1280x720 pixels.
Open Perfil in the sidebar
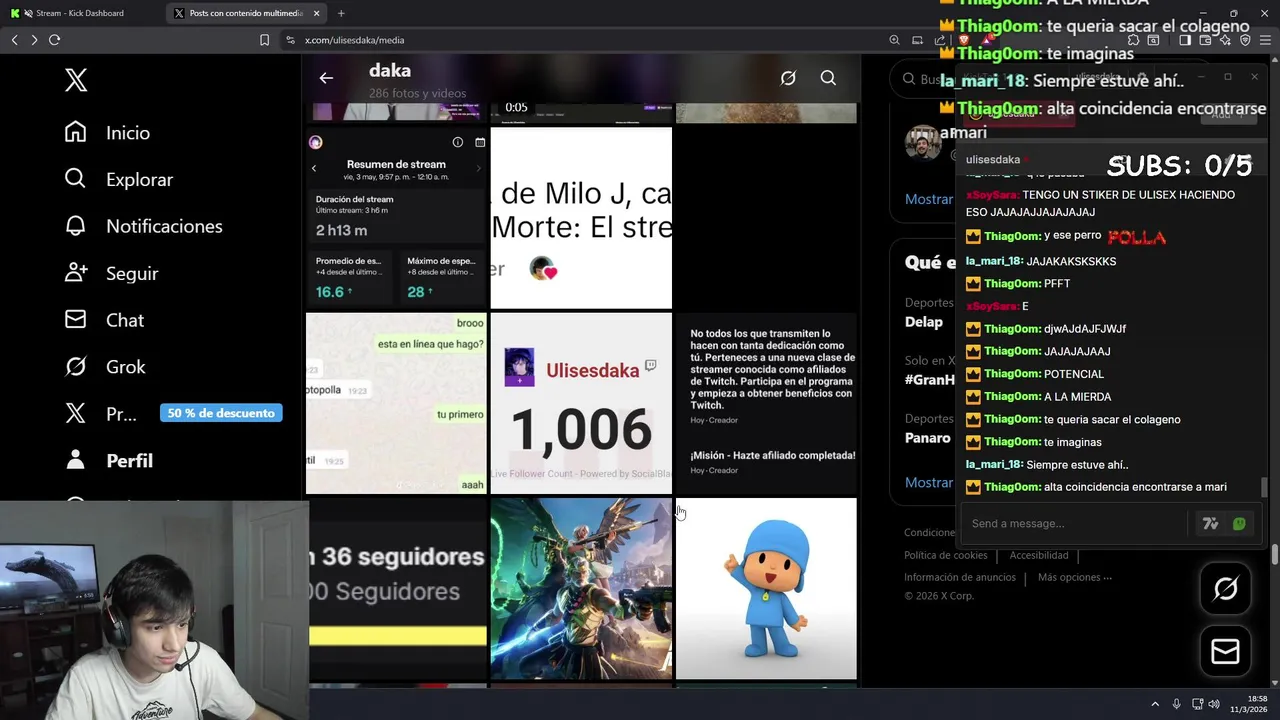pyautogui.click(x=130, y=461)
